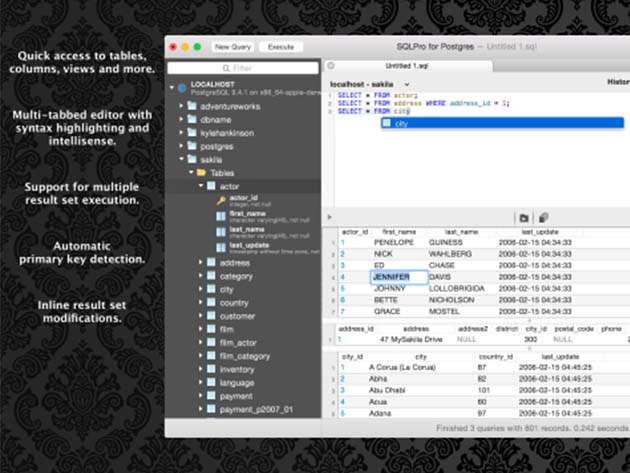Viewport: 630px width, 473px height.
Task: Click the copy results icon
Action: [x=543, y=218]
